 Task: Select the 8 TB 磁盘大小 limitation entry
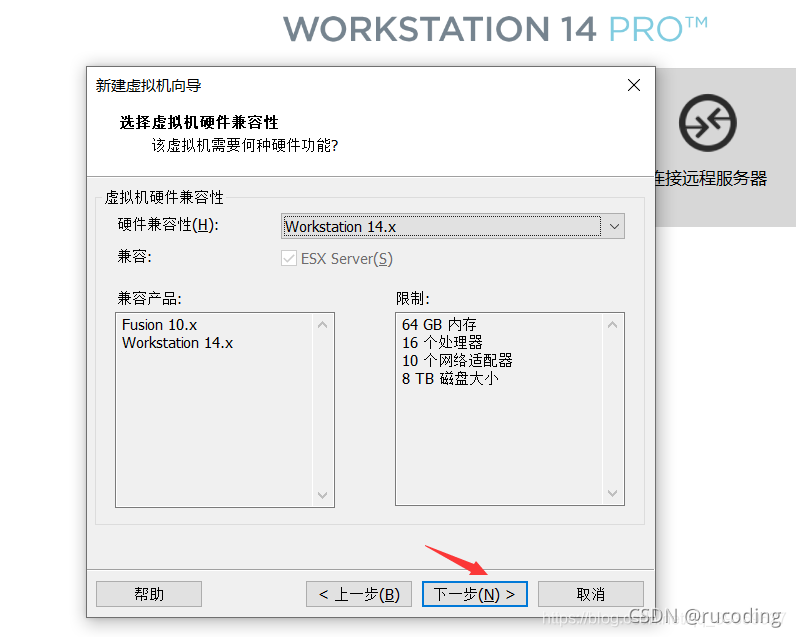pos(450,379)
